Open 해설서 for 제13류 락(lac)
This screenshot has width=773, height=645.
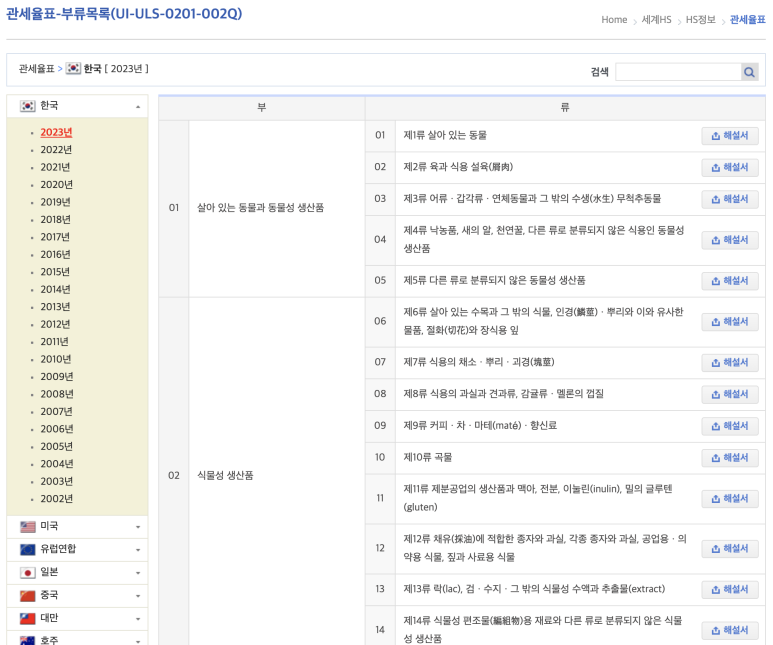730,590
